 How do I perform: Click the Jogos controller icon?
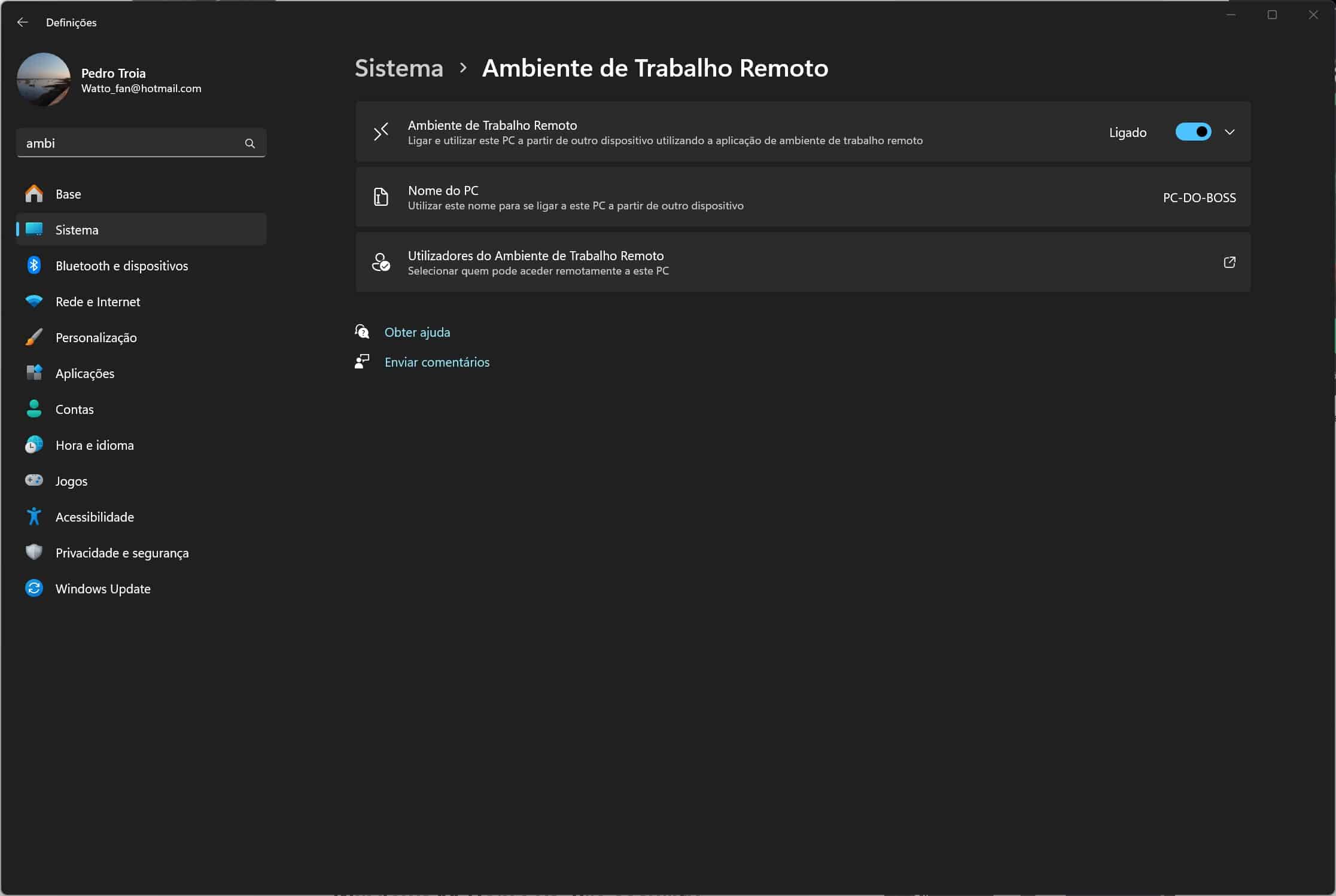(x=34, y=480)
